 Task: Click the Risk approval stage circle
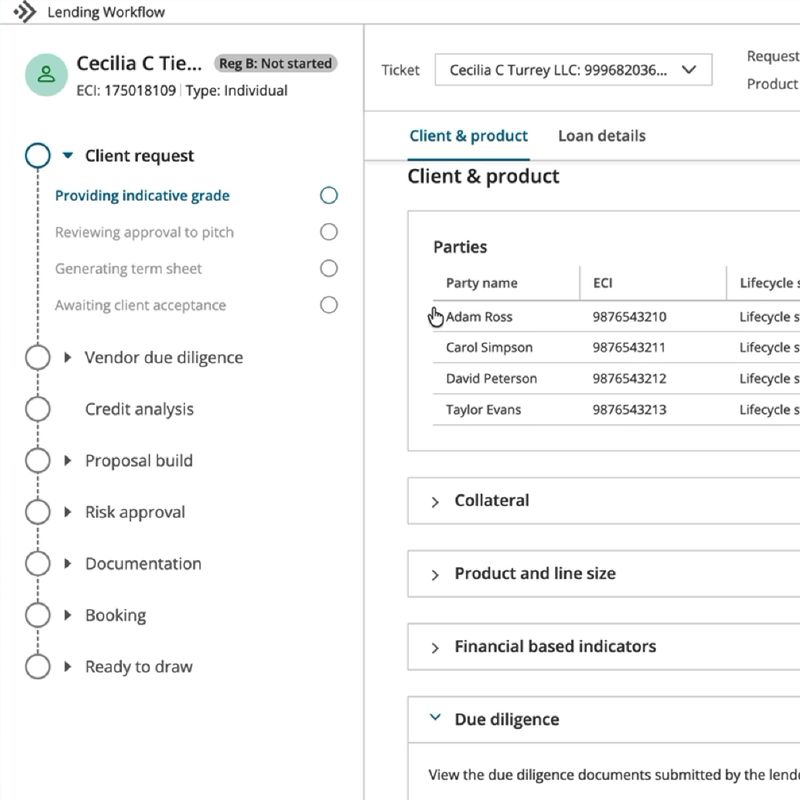point(38,512)
